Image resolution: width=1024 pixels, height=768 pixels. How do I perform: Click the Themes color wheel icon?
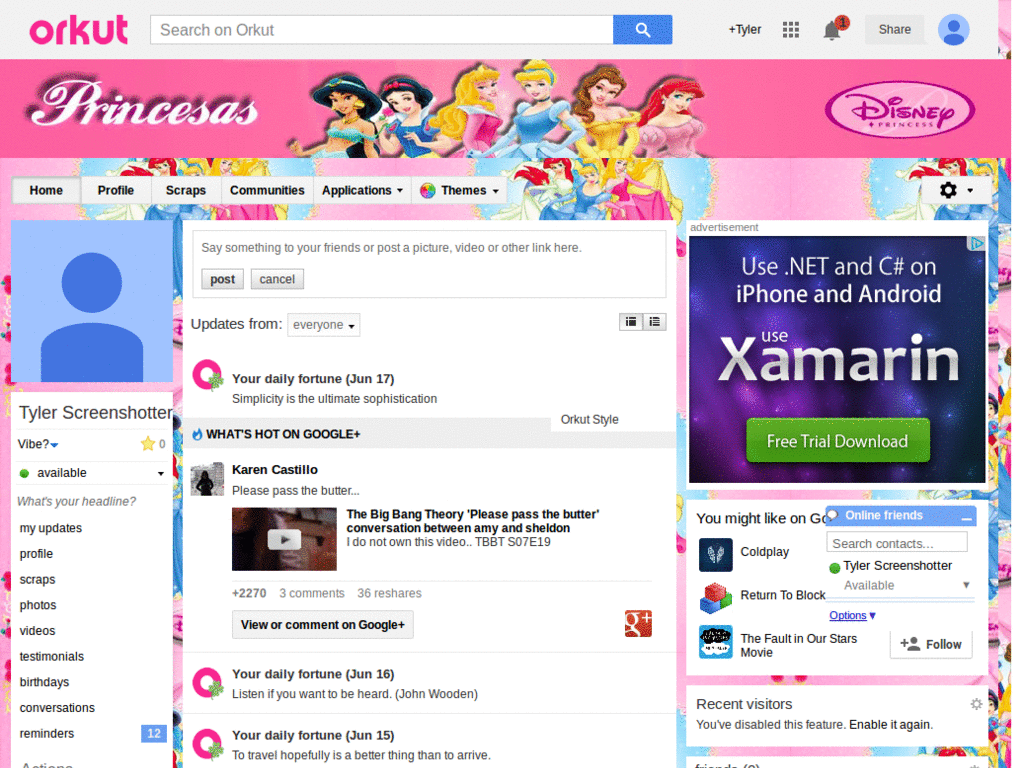point(428,191)
